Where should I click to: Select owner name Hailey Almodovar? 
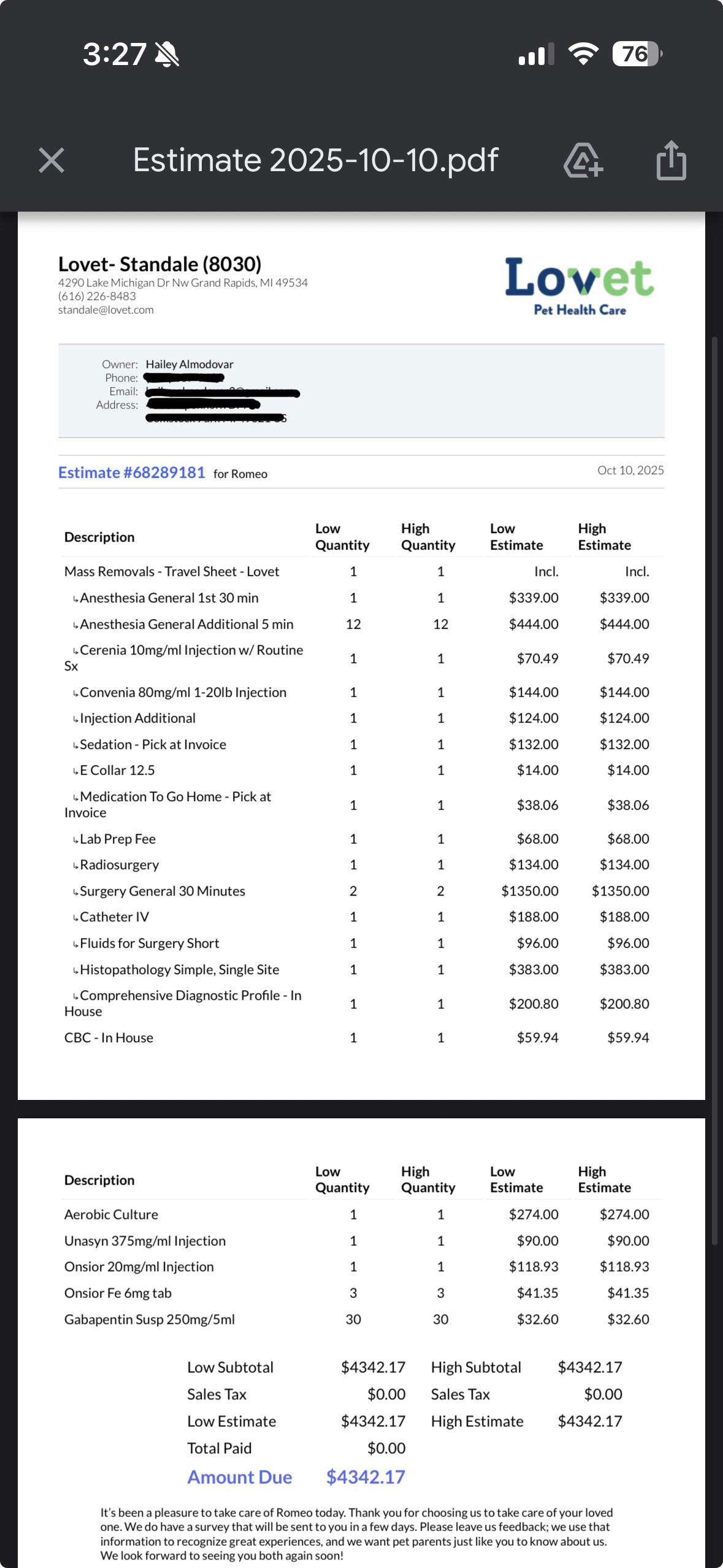coord(189,364)
